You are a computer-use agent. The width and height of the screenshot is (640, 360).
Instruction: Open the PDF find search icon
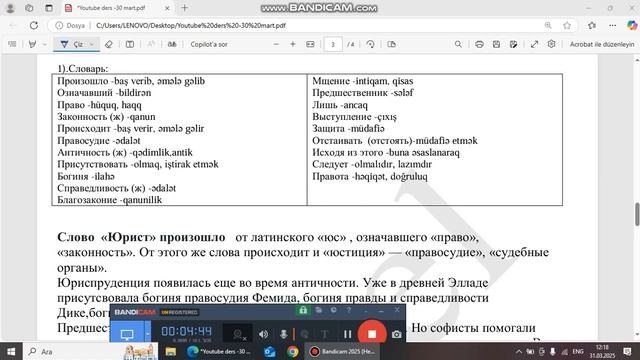click(x=458, y=44)
